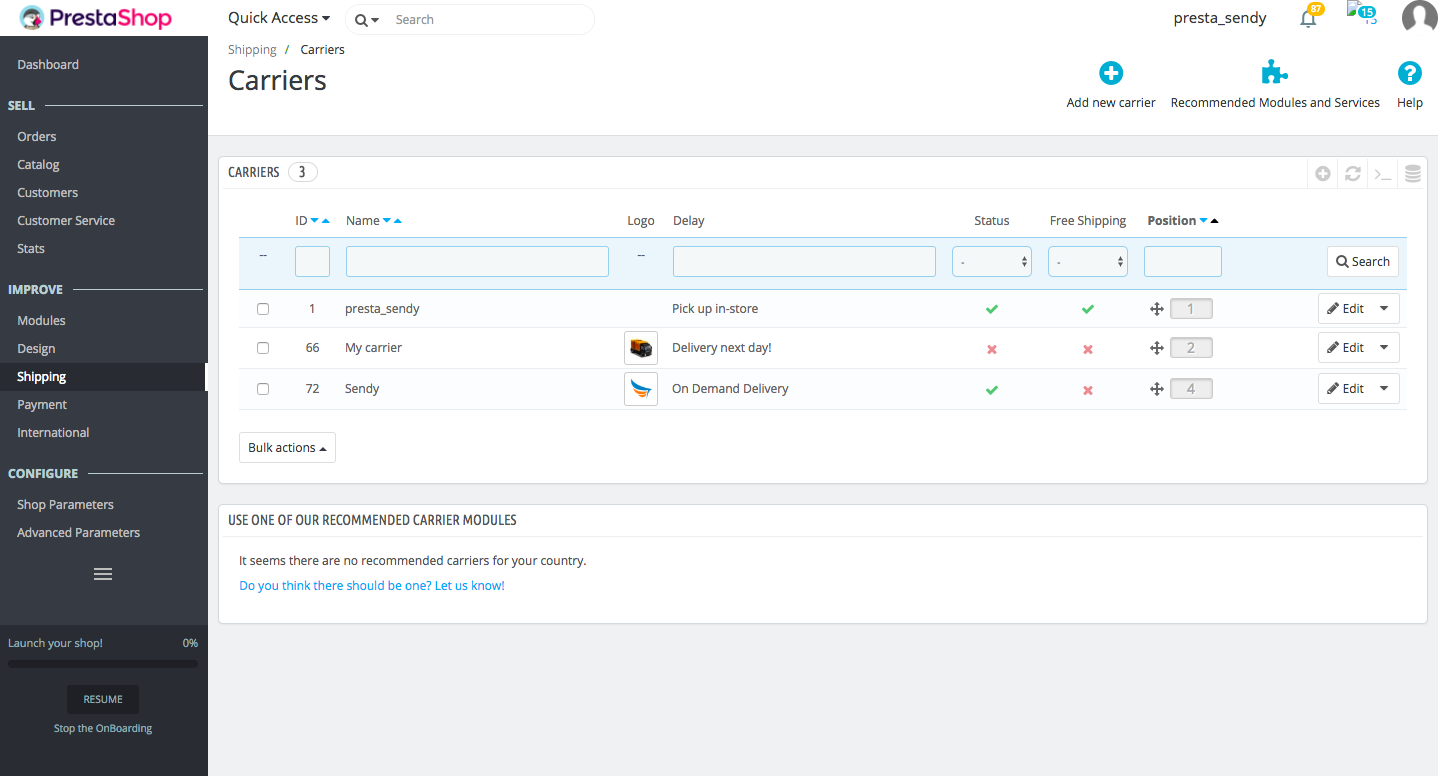Focus the top Search input field
The image size is (1438, 776).
click(x=490, y=20)
